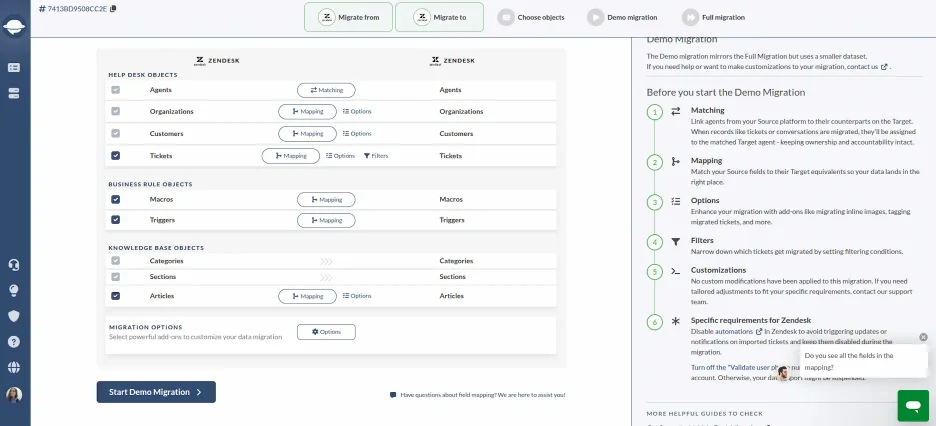Go to the Migrate to step

point(439,17)
